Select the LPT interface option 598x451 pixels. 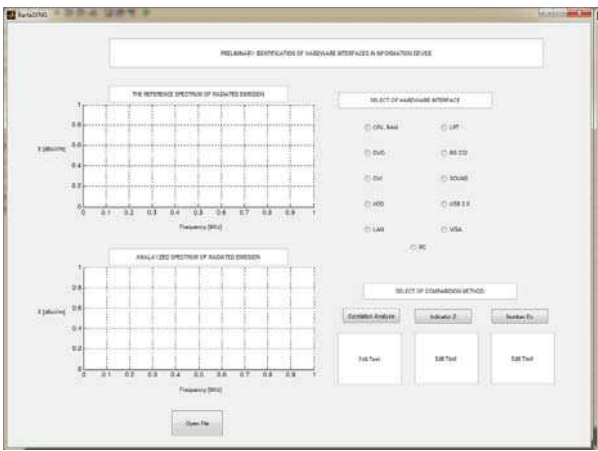[x=450, y=127]
